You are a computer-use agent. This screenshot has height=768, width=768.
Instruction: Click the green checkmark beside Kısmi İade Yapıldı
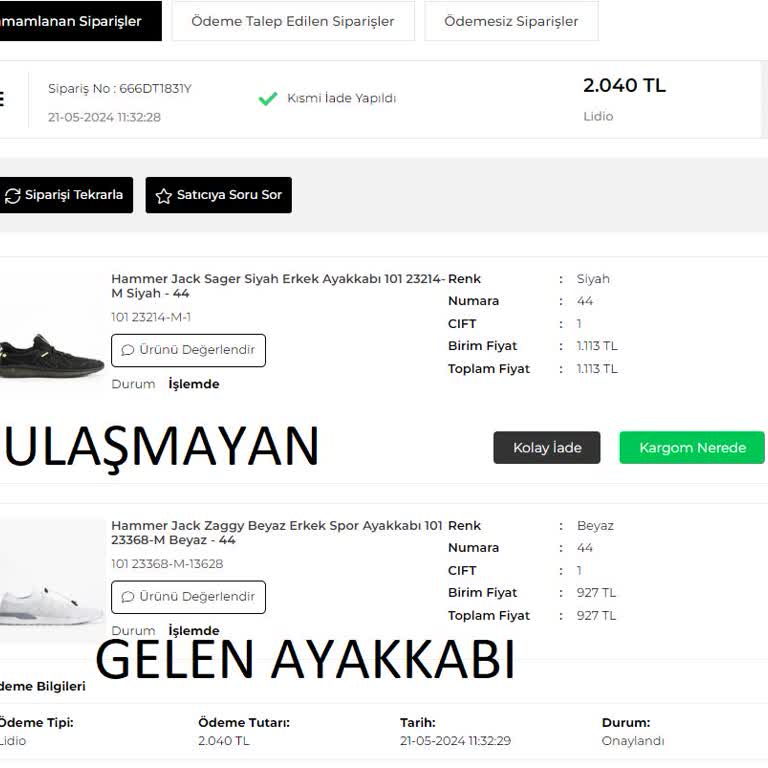267,99
